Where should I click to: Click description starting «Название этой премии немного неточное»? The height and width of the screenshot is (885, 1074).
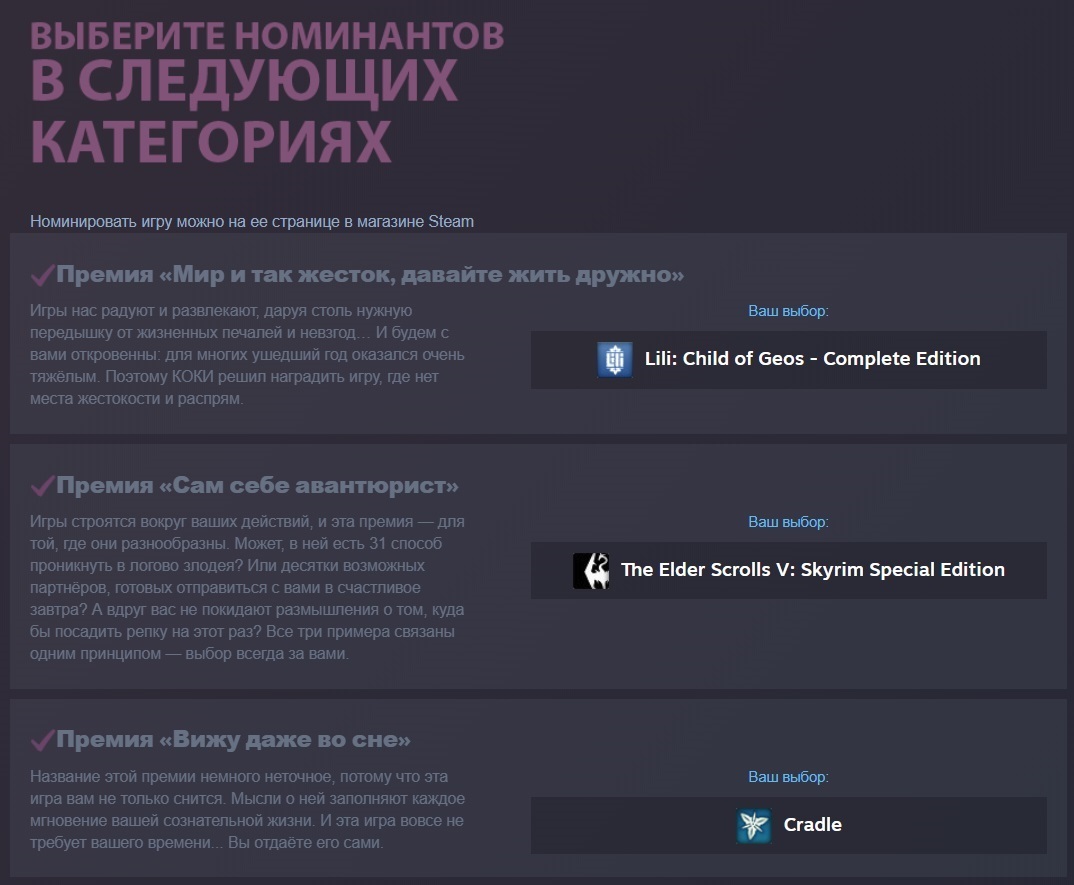247,810
